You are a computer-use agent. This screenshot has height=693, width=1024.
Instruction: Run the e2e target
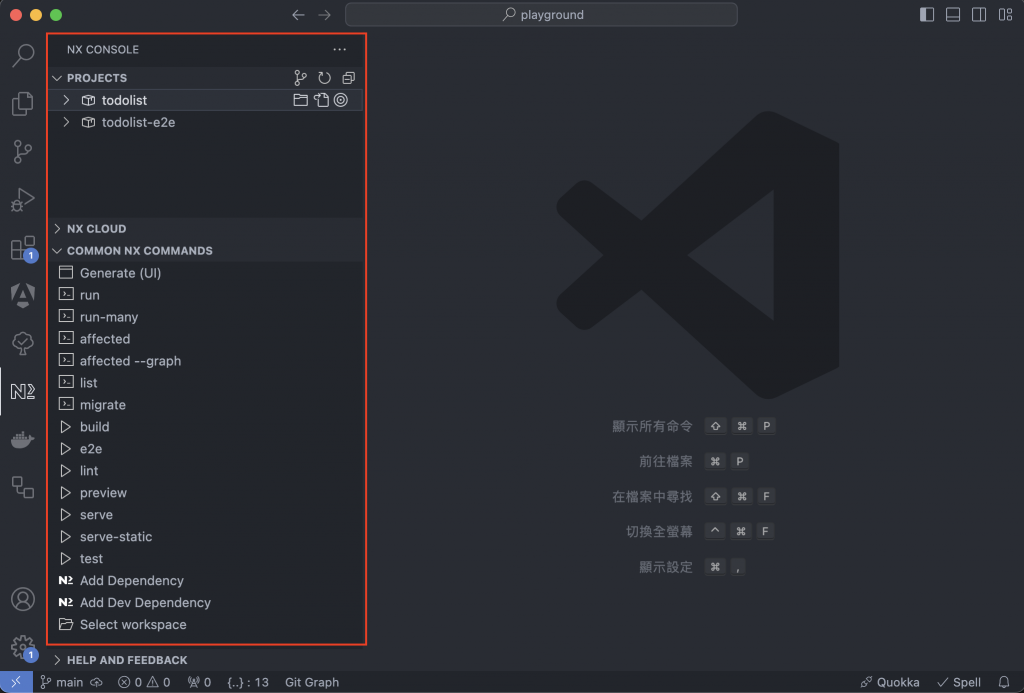pos(206,449)
